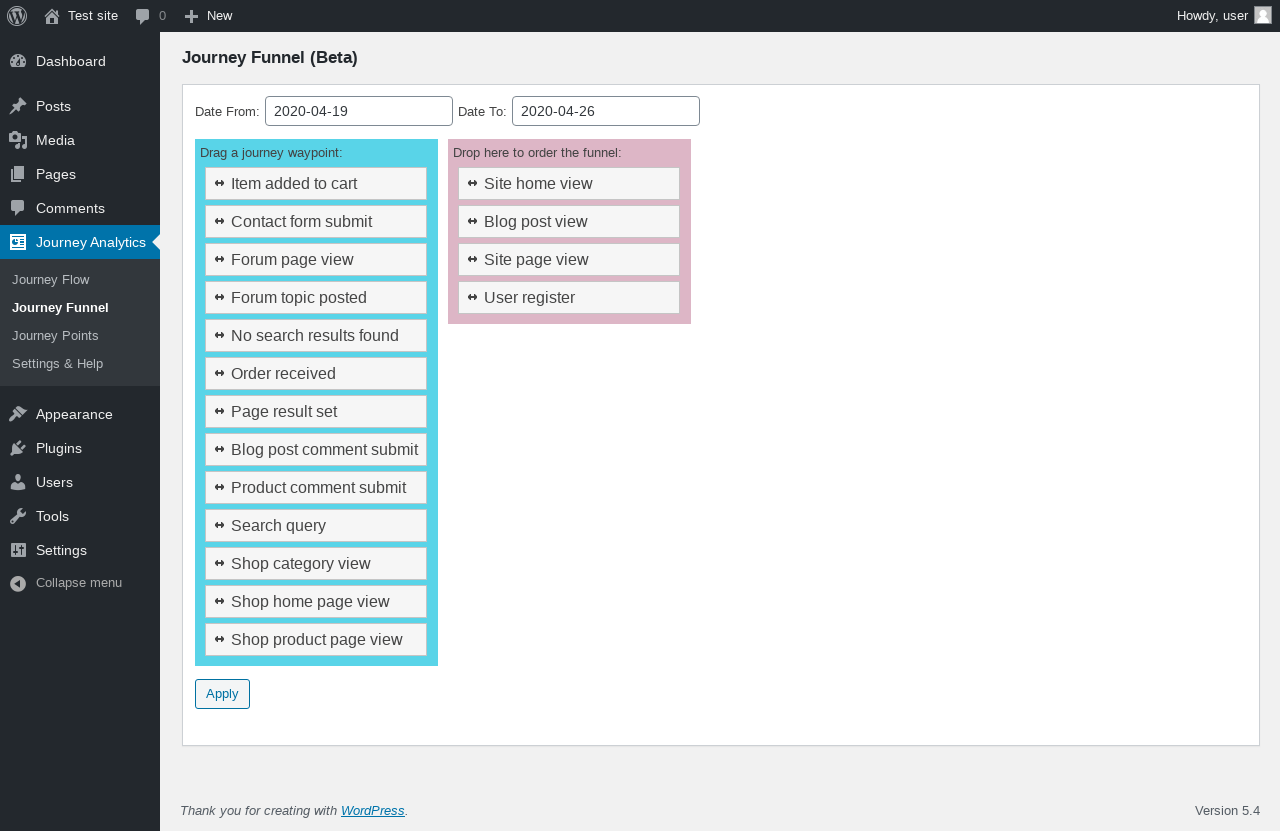
Task: Click the Tools wrench icon
Action: click(x=18, y=516)
